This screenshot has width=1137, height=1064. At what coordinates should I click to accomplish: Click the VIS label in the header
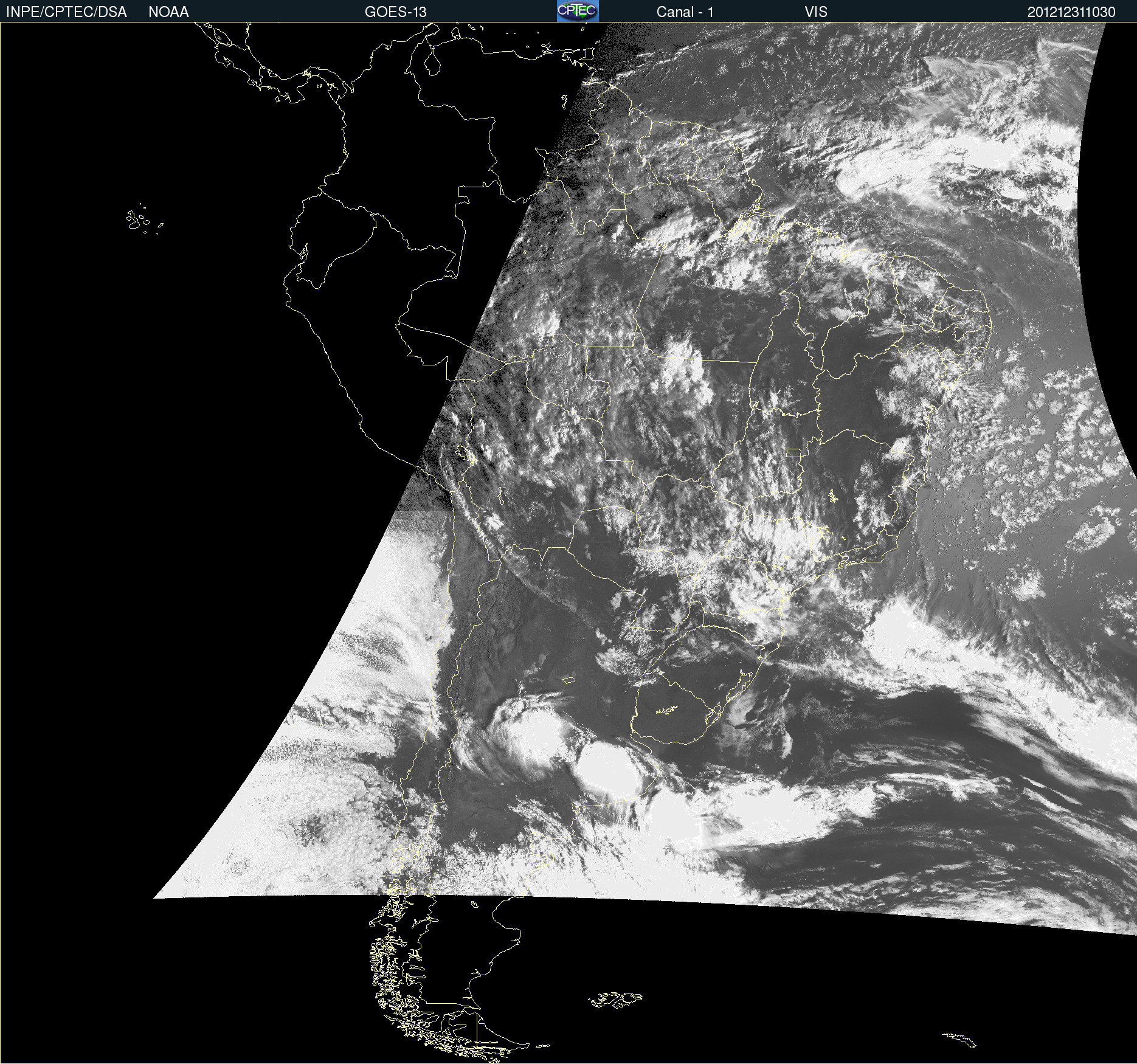pos(816,12)
